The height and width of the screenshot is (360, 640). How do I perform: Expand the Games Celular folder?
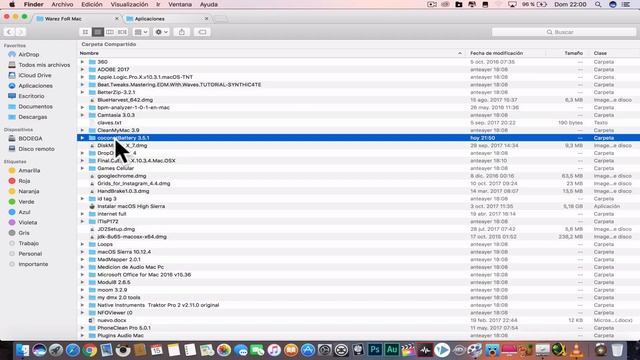coord(82,168)
